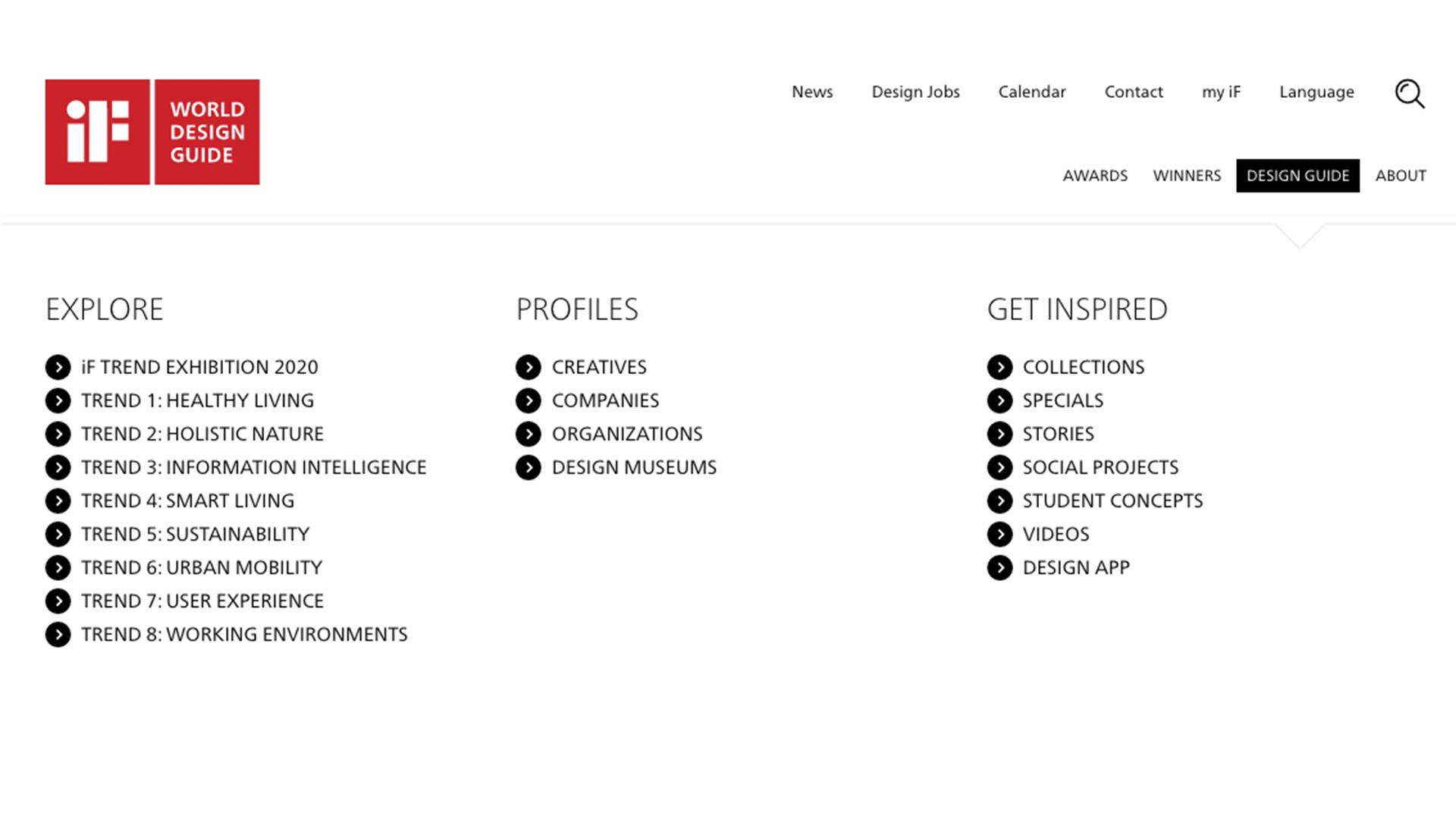Screen dimensions: 1456x819
Task: Go to the News page
Action: click(812, 92)
